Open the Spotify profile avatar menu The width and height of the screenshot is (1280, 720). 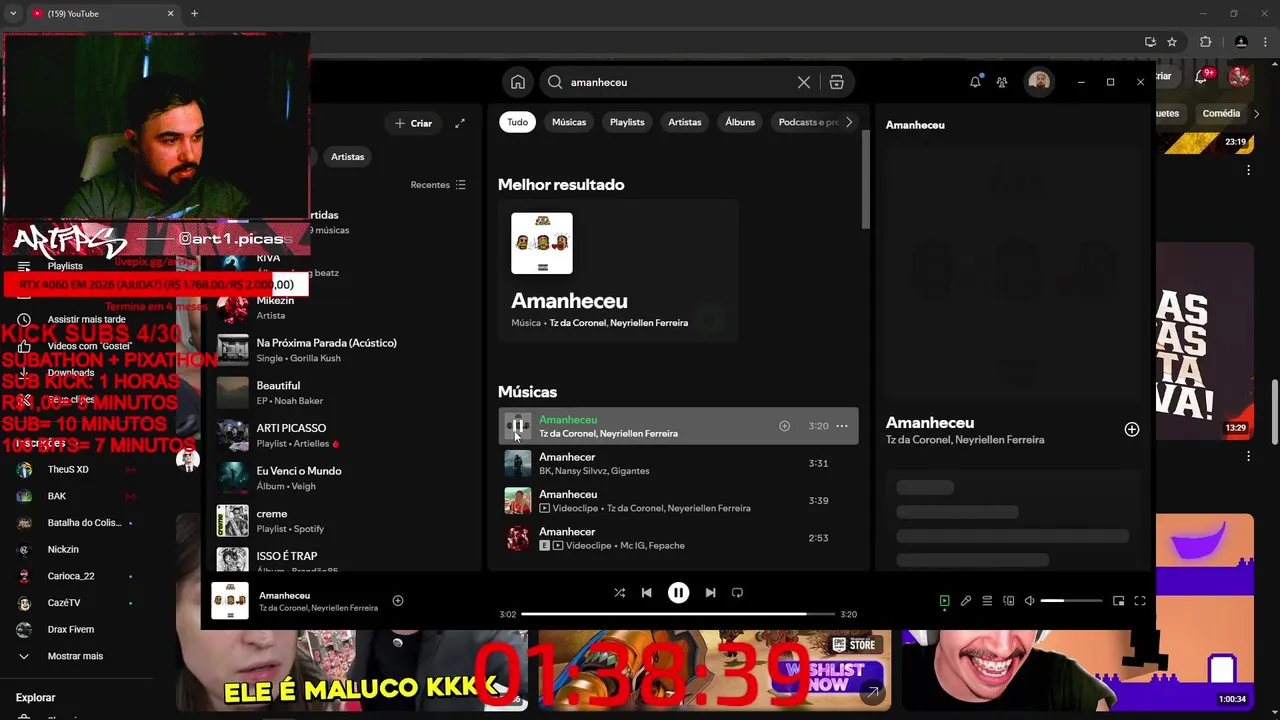[1039, 81]
